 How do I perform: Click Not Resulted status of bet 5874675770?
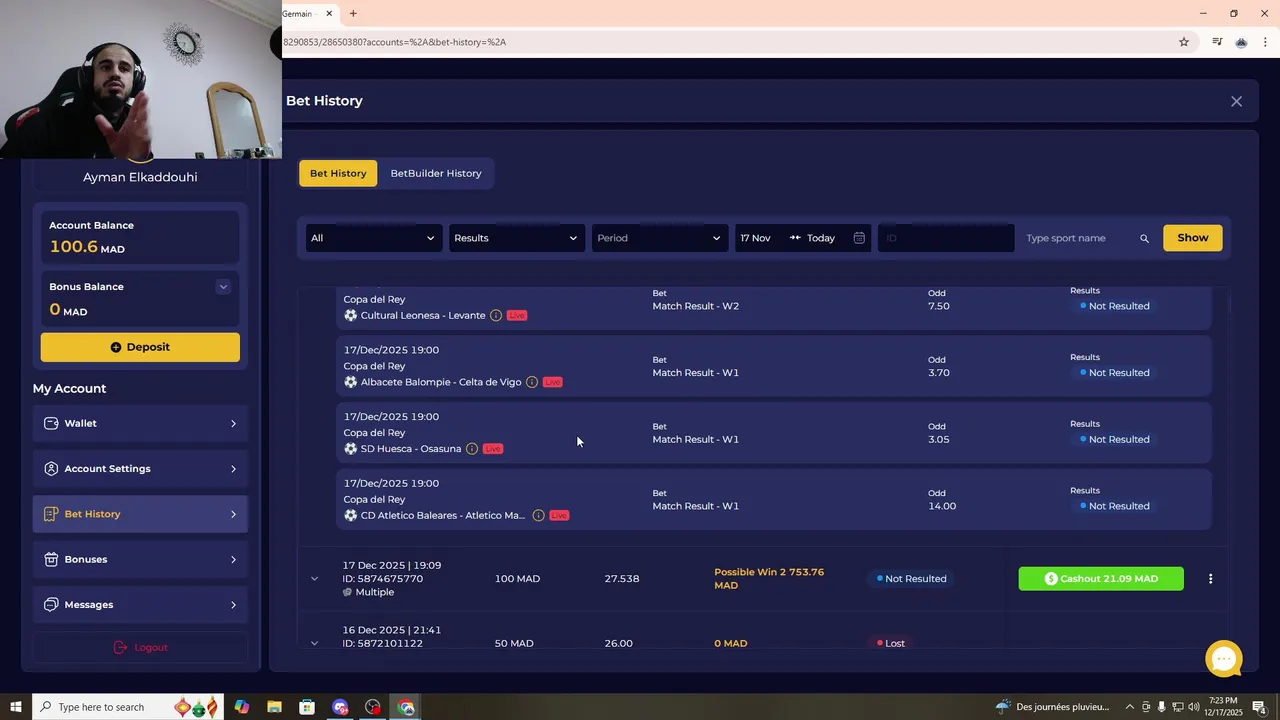click(911, 579)
